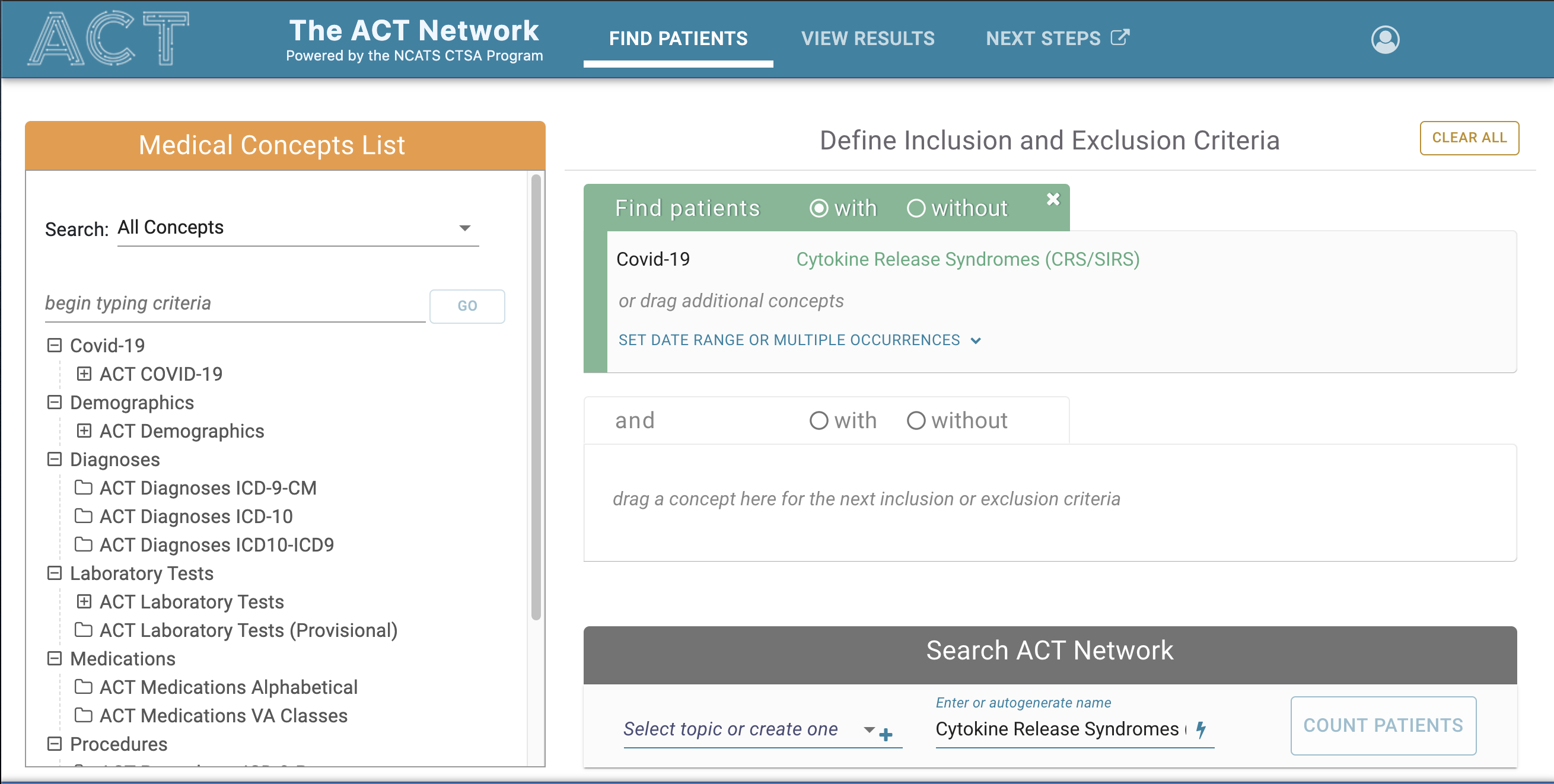Click the ACT logo in header

[x=109, y=39]
